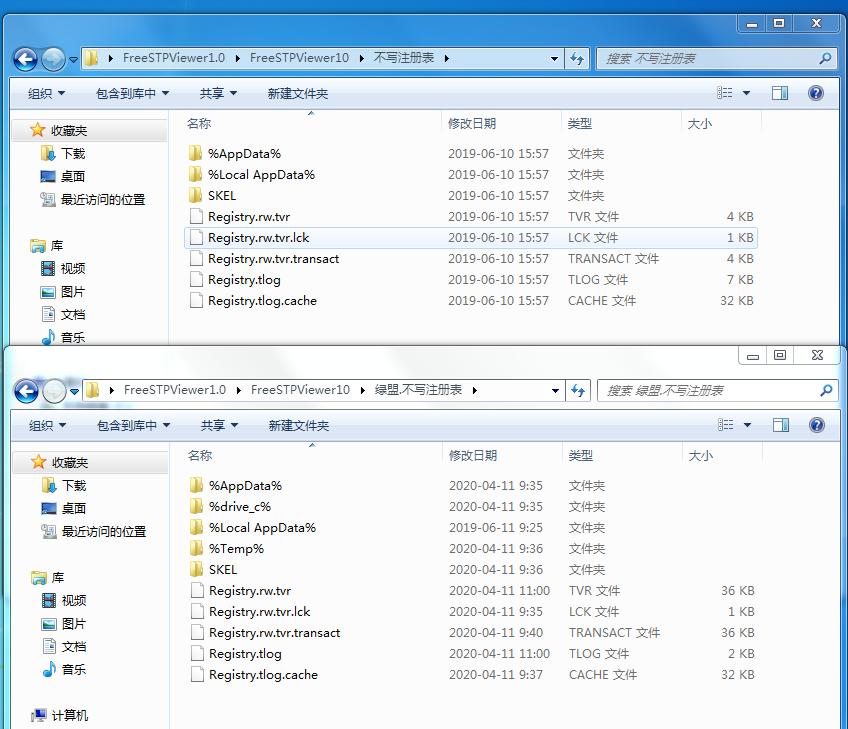Show preview pane in top window
This screenshot has height=729, width=848.
click(x=780, y=93)
